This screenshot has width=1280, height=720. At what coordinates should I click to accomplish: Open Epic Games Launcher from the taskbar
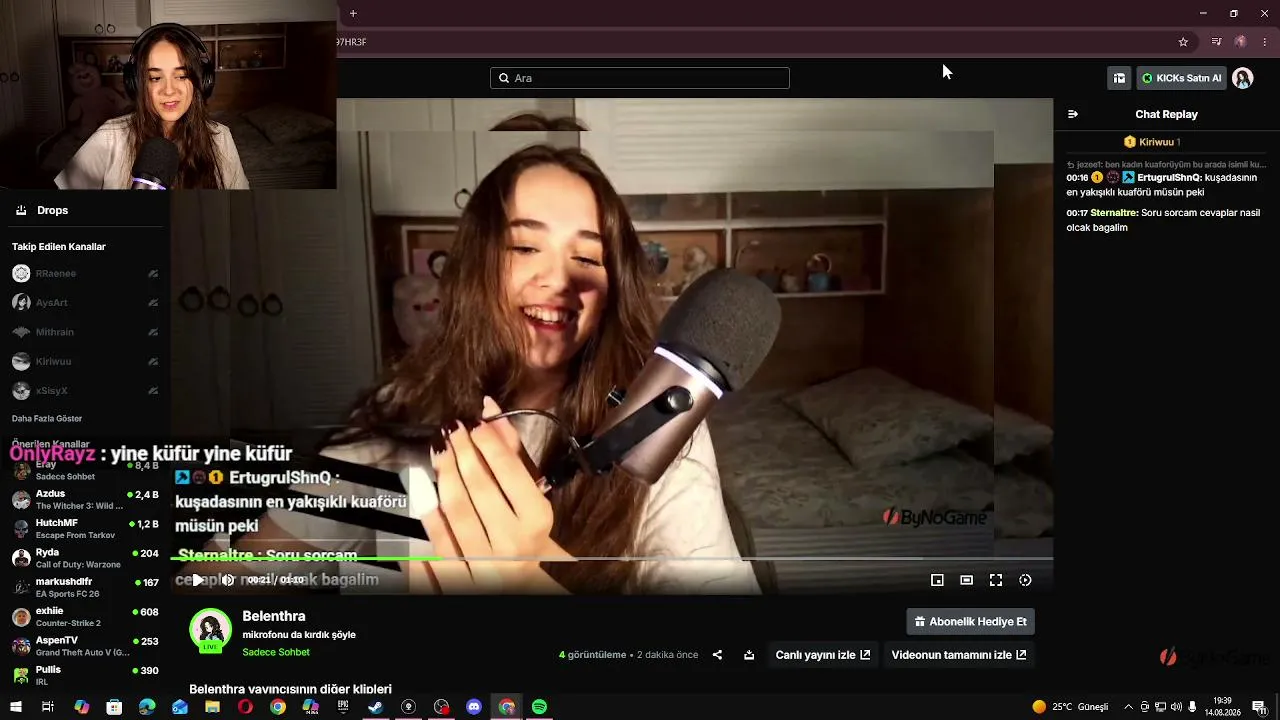(343, 707)
